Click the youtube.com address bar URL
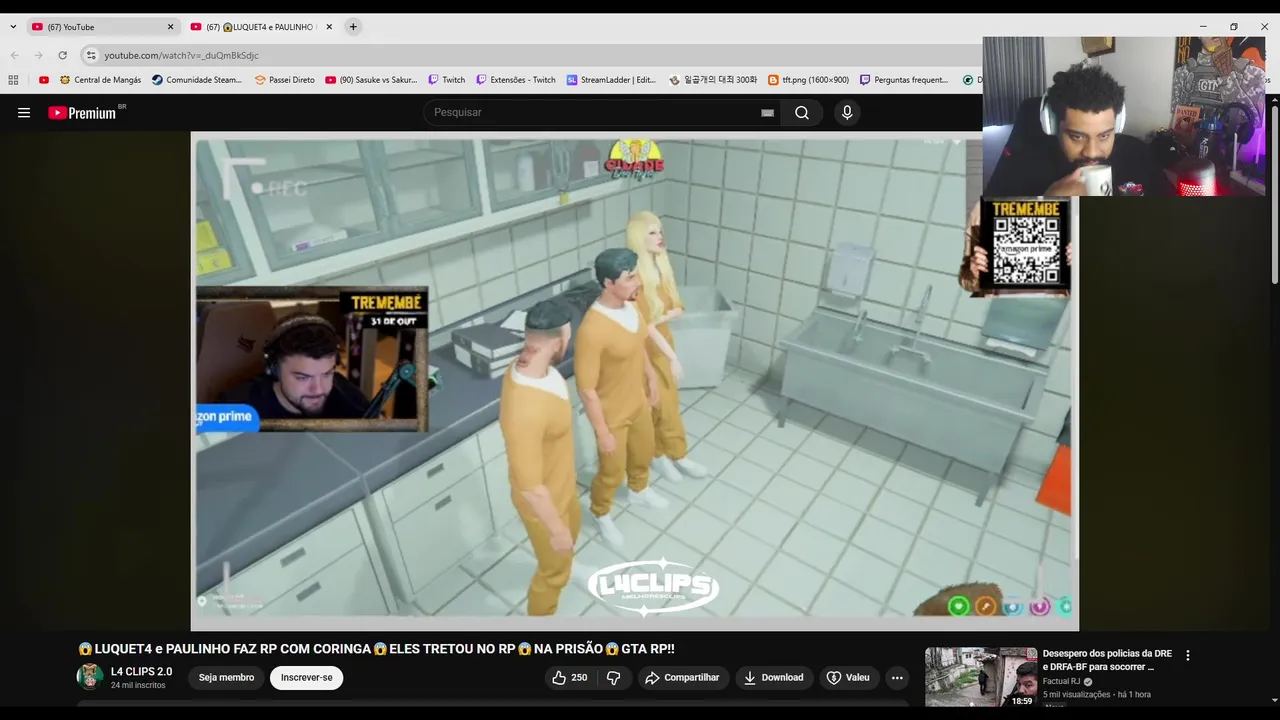The height and width of the screenshot is (720, 1280). coord(181,55)
